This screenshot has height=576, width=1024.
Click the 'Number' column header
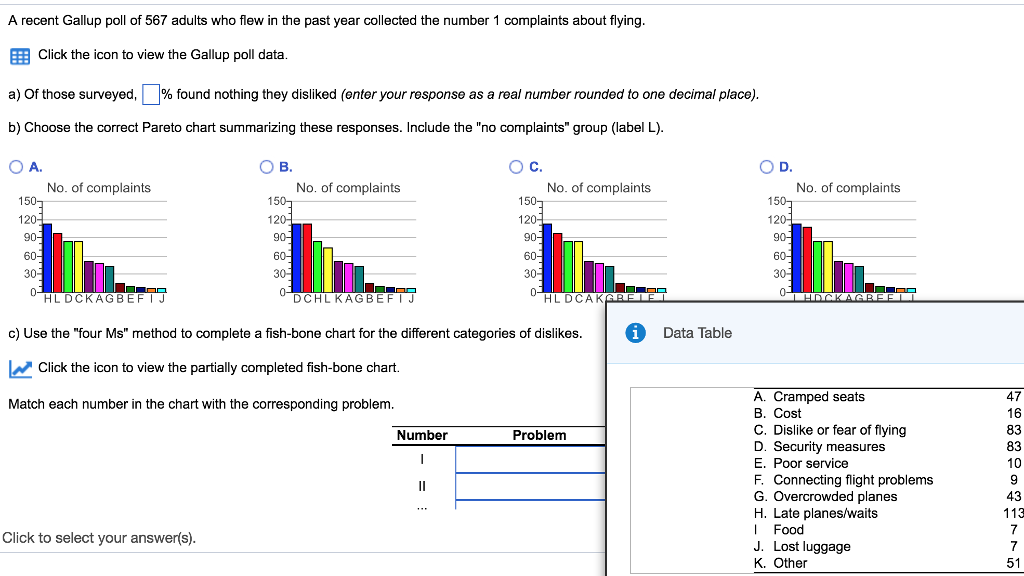[422, 435]
